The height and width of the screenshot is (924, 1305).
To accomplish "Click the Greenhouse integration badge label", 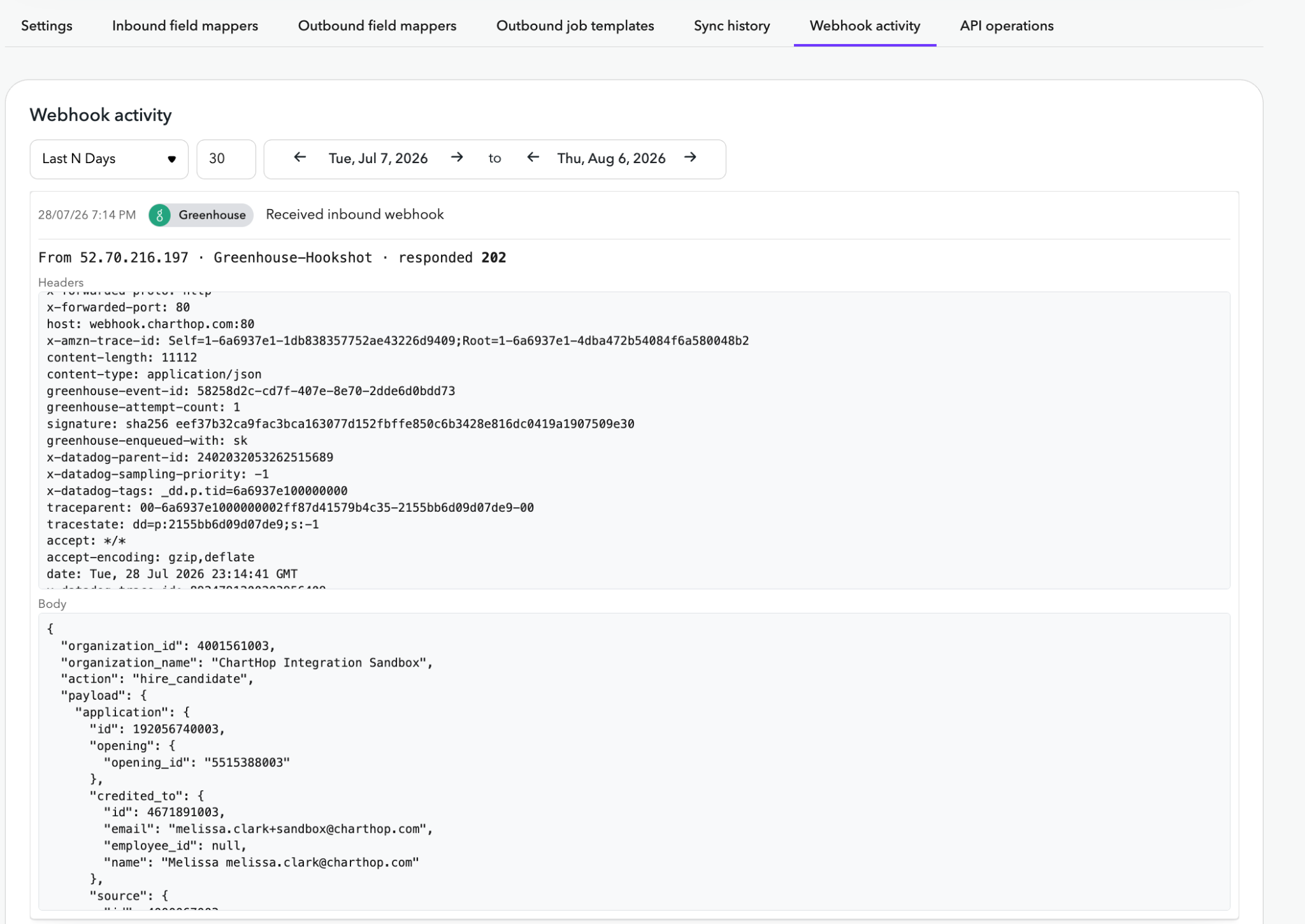I will pyautogui.click(x=212, y=215).
